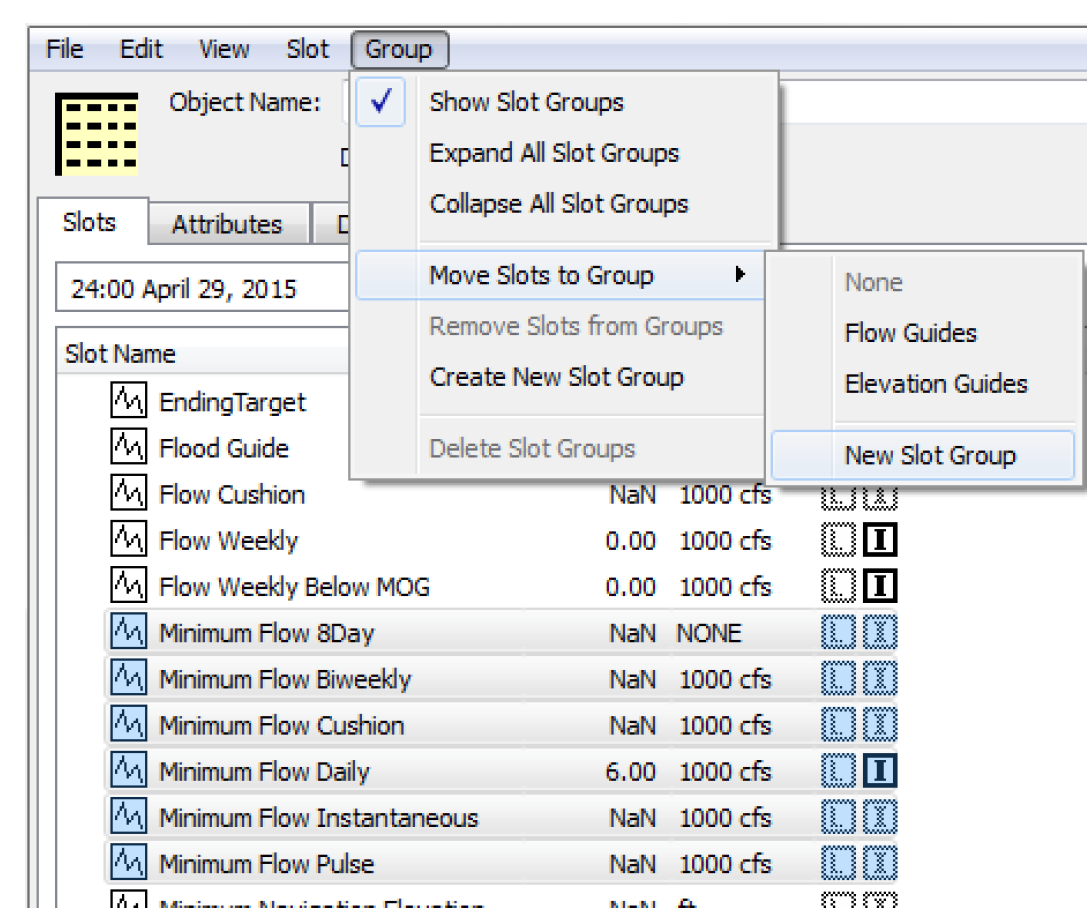The width and height of the screenshot is (1092, 913).
Task: Select Flow Guides in the submenu
Action: 910,333
